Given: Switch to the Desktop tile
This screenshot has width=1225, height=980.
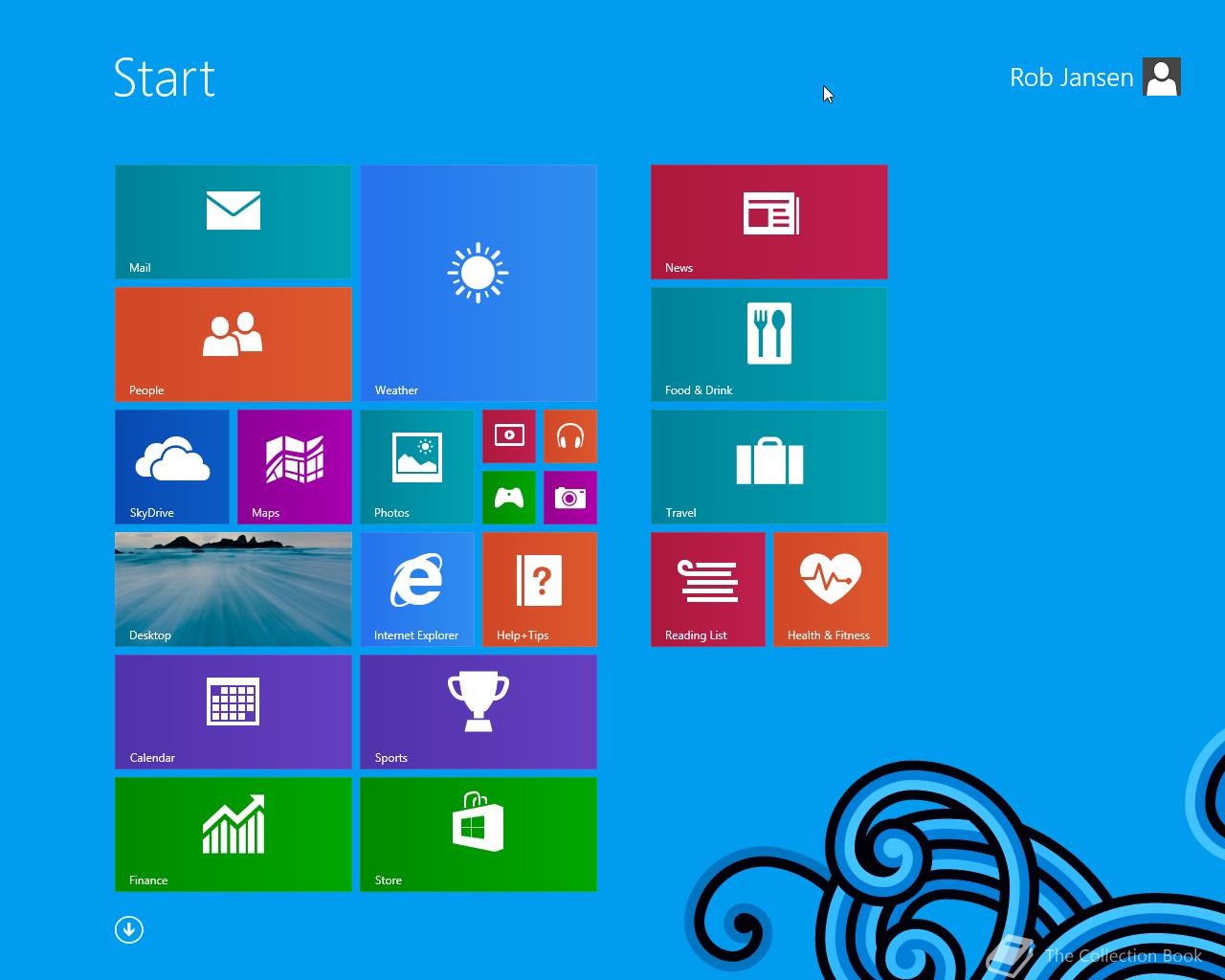Looking at the screenshot, I should pos(234,590).
